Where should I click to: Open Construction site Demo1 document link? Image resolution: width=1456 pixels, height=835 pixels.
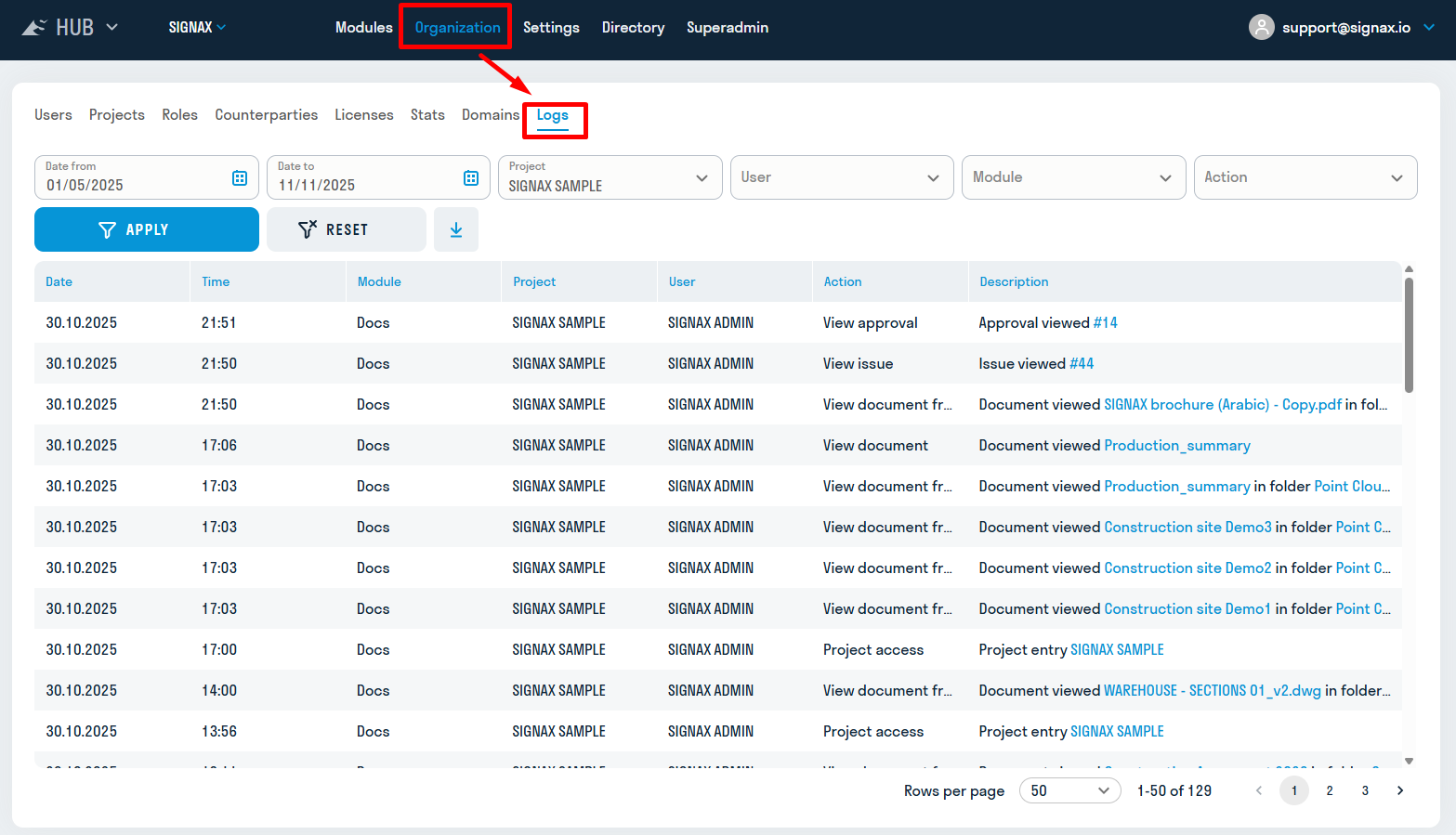(1187, 609)
